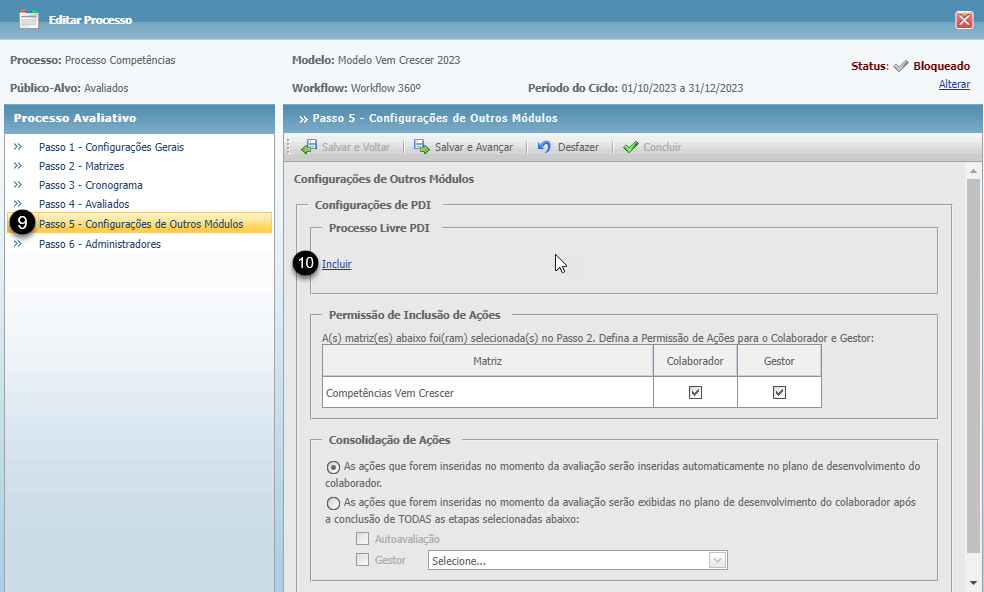This screenshot has width=984, height=592.
Task: Click the Concluir green checkmark icon
Action: (x=631, y=147)
